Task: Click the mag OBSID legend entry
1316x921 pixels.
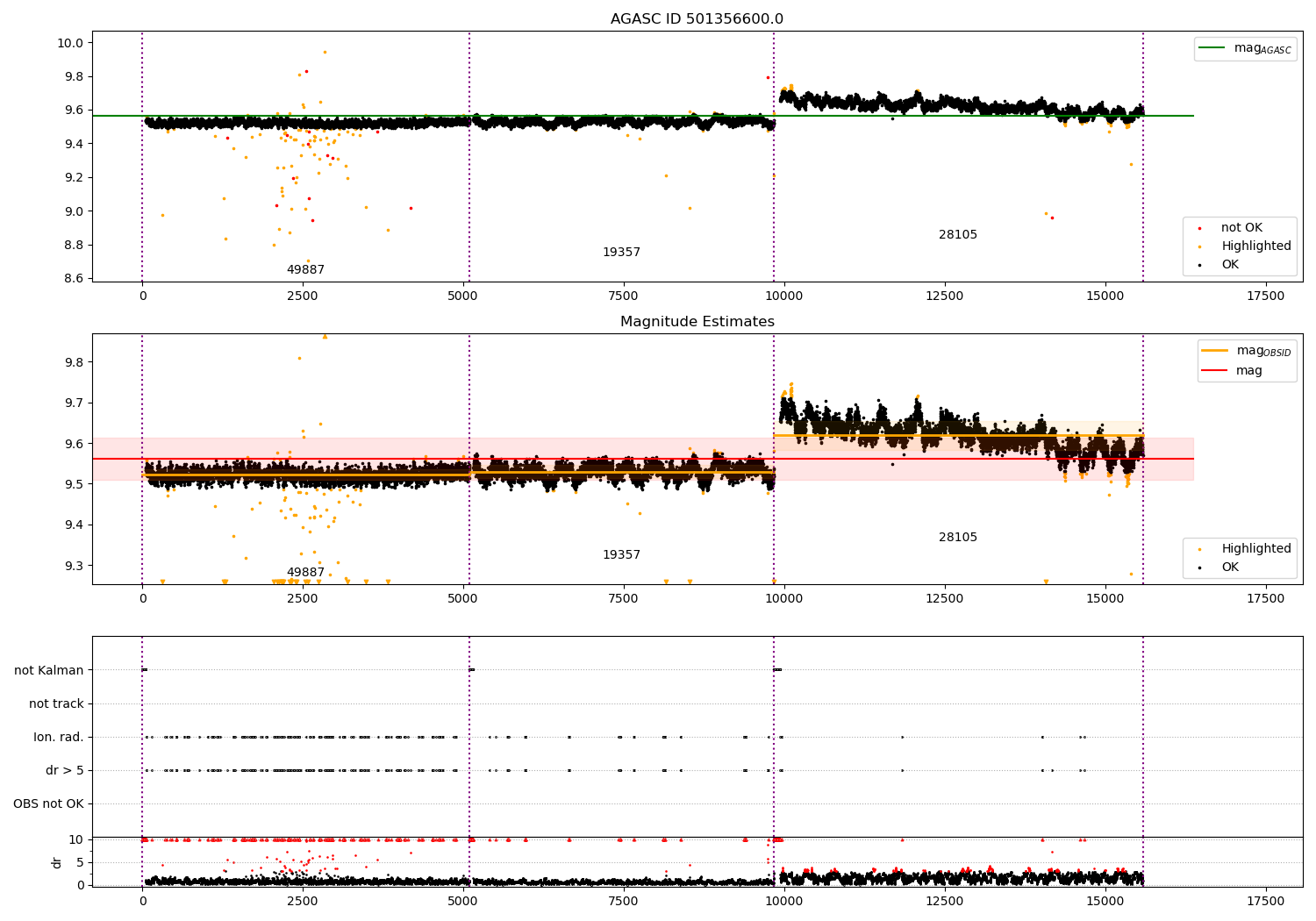Action: point(1247,351)
